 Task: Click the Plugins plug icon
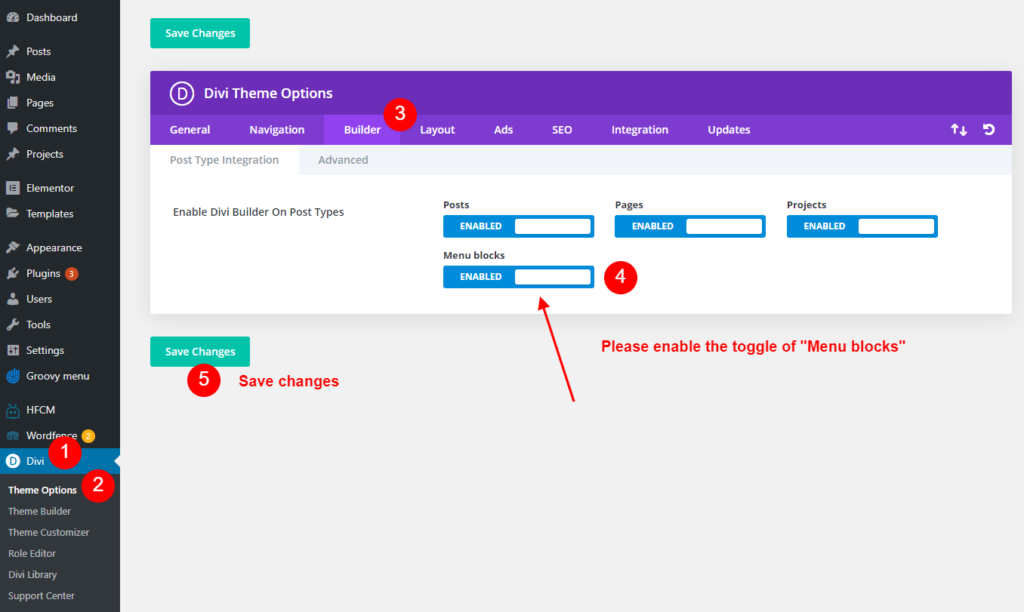[x=12, y=273]
